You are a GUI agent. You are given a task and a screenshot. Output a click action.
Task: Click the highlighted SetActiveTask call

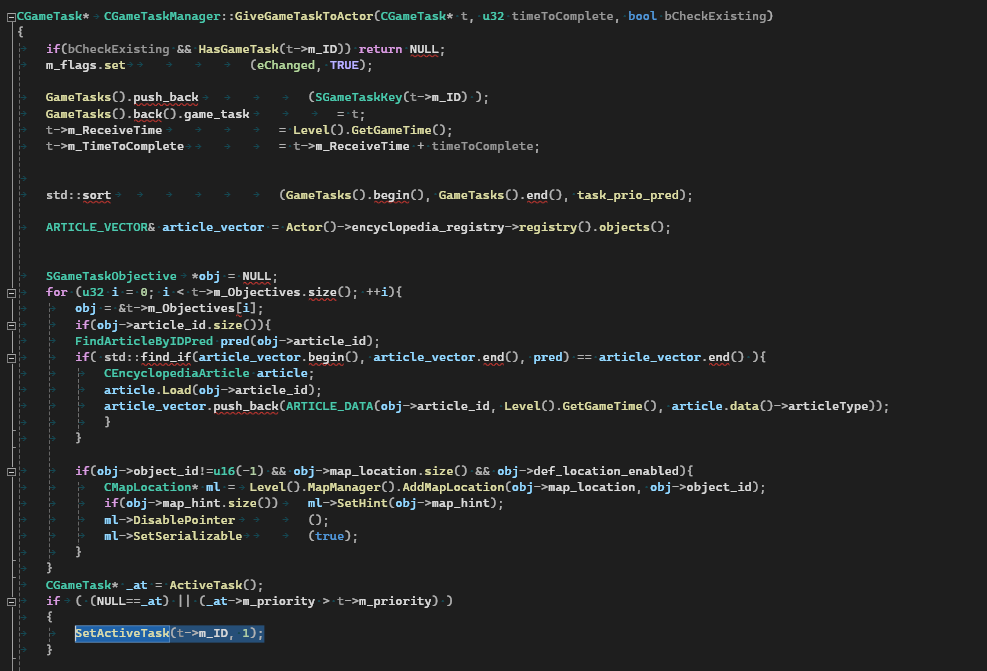pos(169,634)
